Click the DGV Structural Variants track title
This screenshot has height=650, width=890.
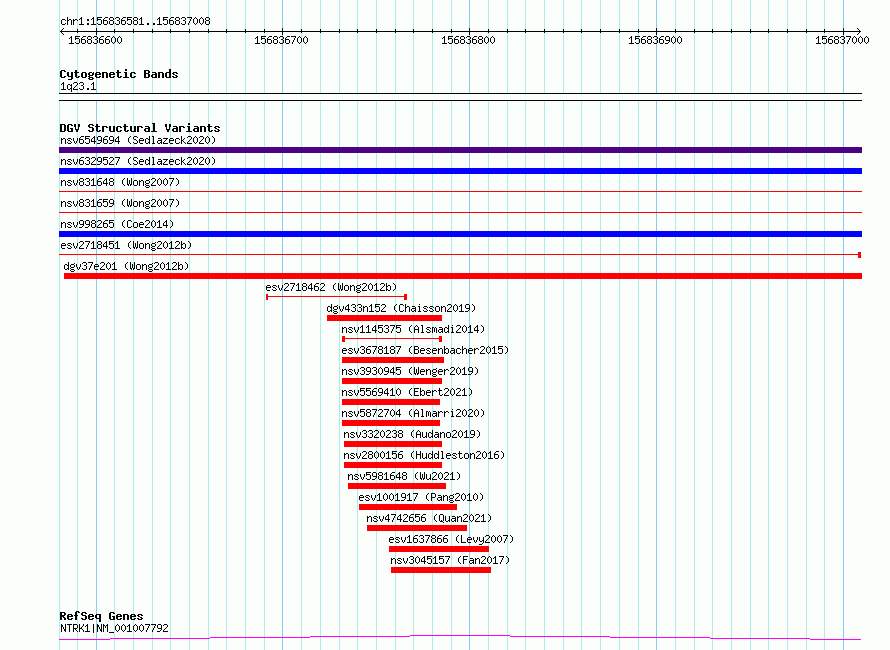pyautogui.click(x=140, y=128)
